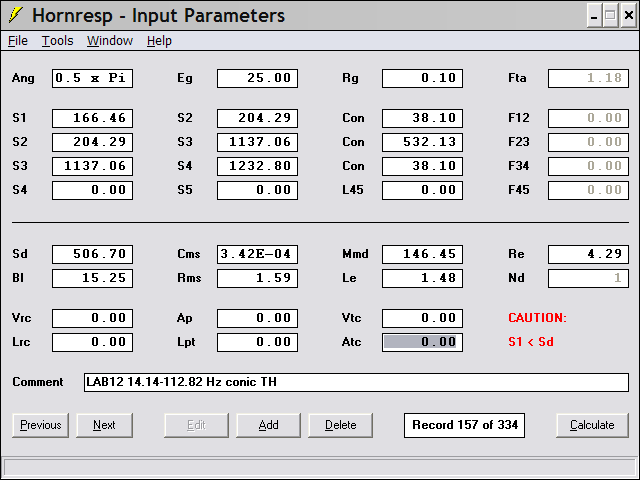The height and width of the screenshot is (480, 640).
Task: Minimize the Hornresp window
Action: pos(594,16)
